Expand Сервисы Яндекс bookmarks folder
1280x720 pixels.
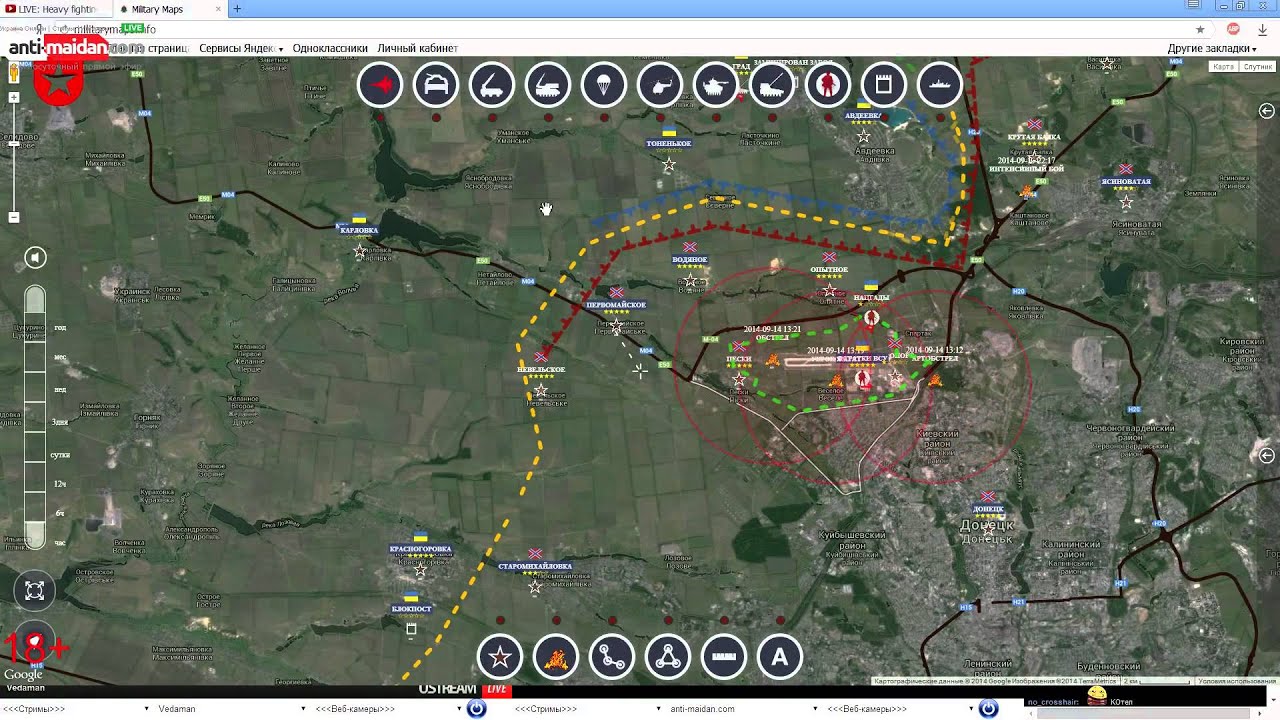click(x=241, y=48)
